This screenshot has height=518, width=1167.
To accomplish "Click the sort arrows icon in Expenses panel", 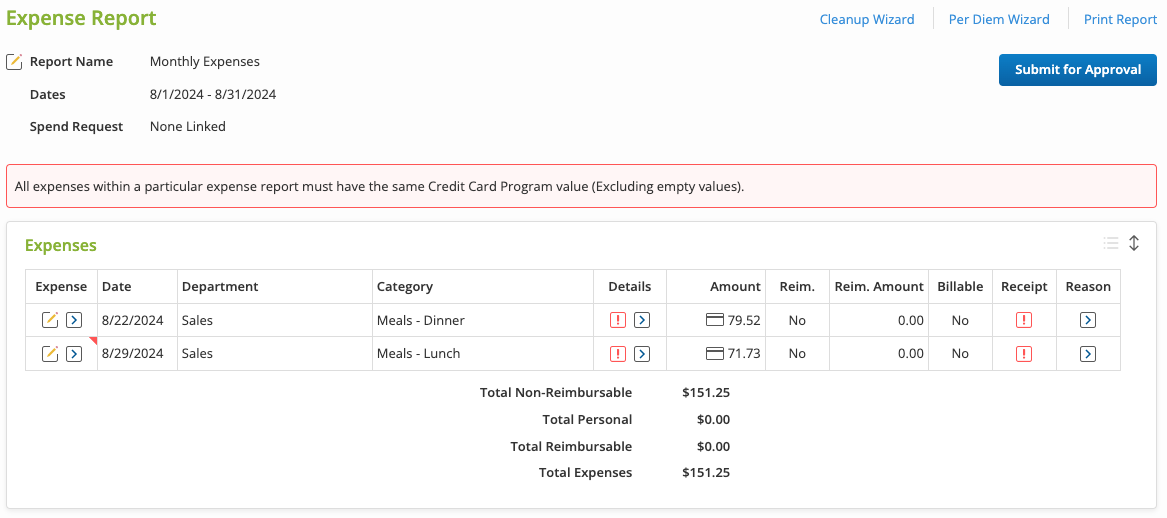I will click(1134, 243).
